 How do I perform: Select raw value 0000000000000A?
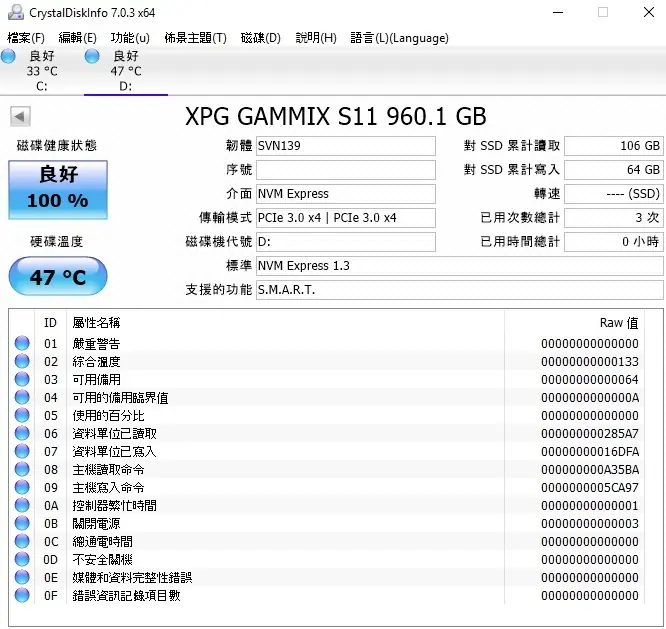(590, 398)
